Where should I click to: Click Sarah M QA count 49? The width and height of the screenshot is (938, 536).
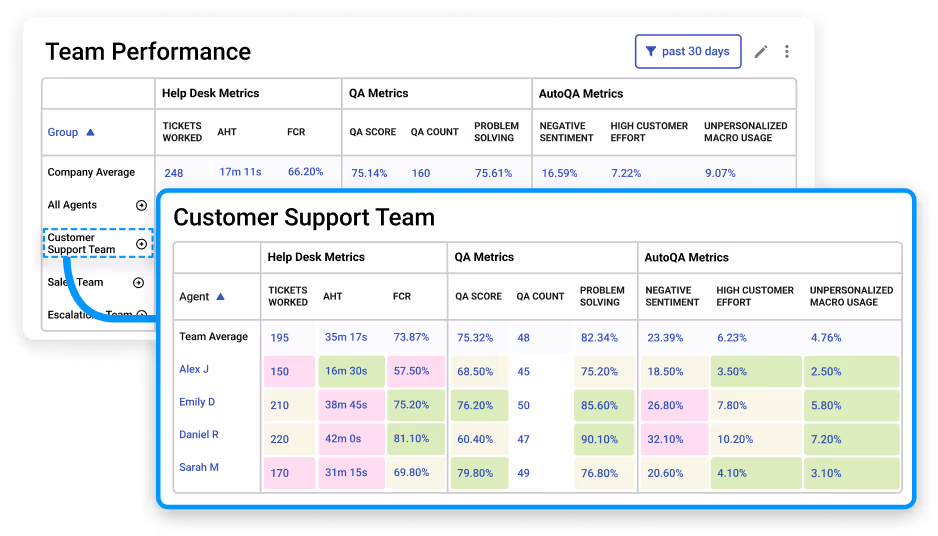click(523, 473)
